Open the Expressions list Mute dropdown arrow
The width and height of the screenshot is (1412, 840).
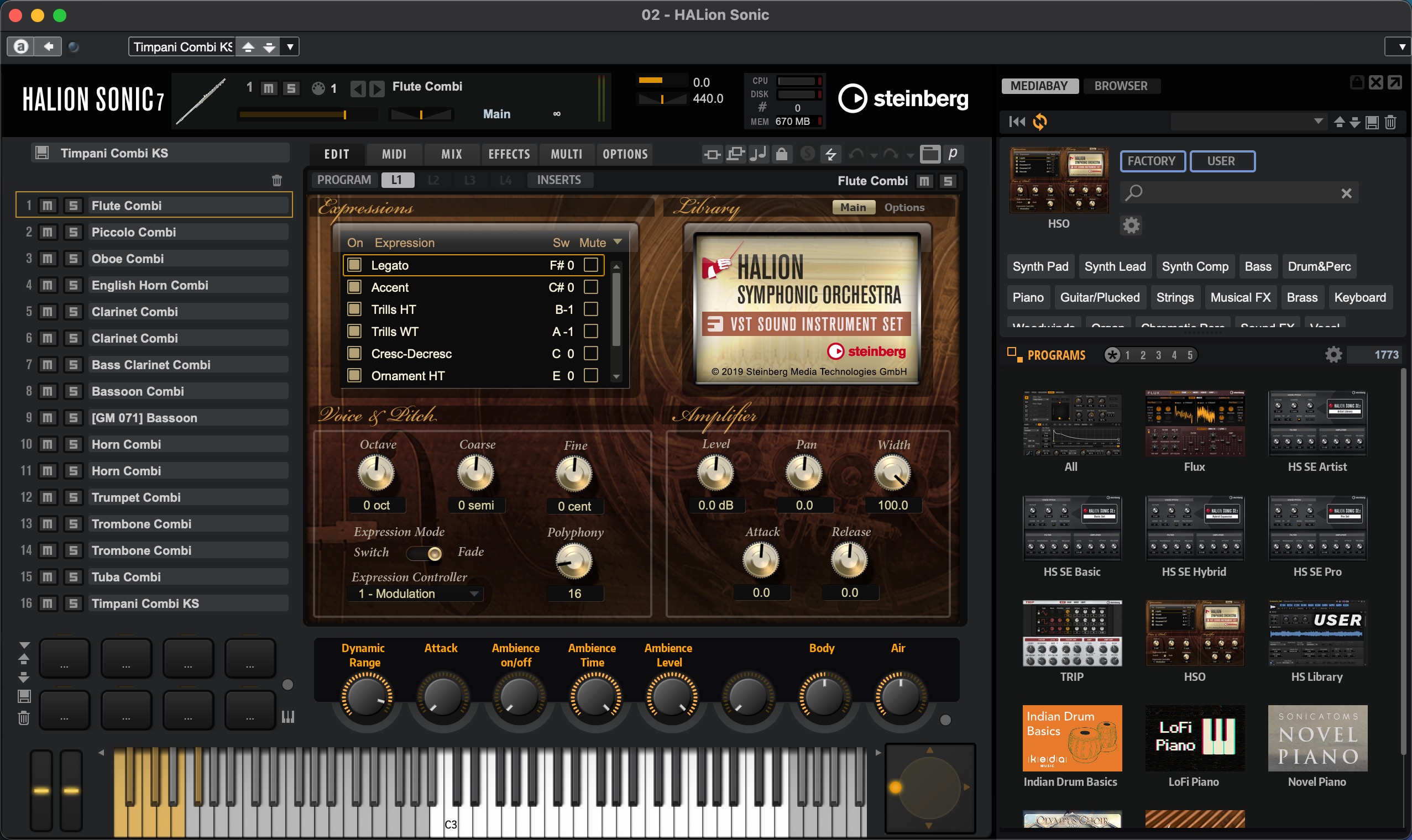coord(618,242)
